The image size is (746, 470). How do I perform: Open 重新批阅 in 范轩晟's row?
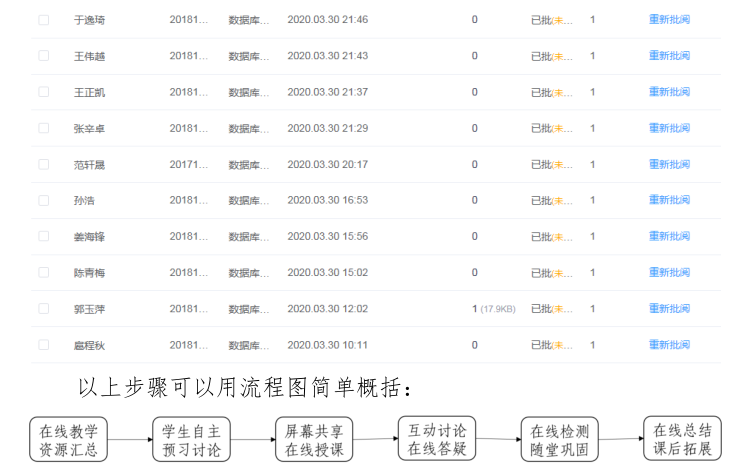[668, 164]
